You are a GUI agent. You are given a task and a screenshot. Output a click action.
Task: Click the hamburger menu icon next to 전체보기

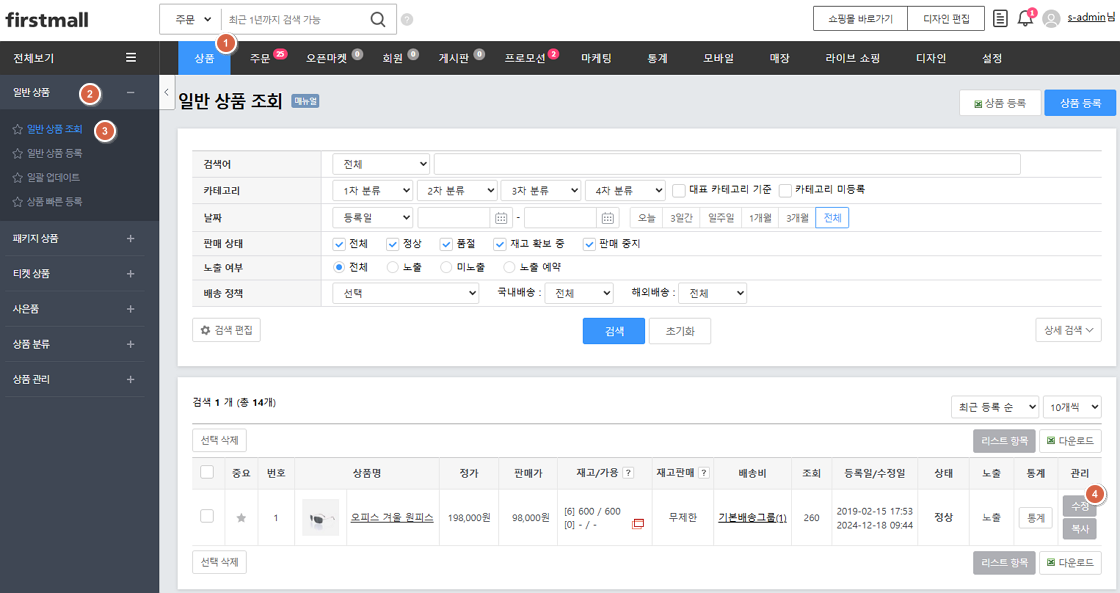click(x=131, y=58)
